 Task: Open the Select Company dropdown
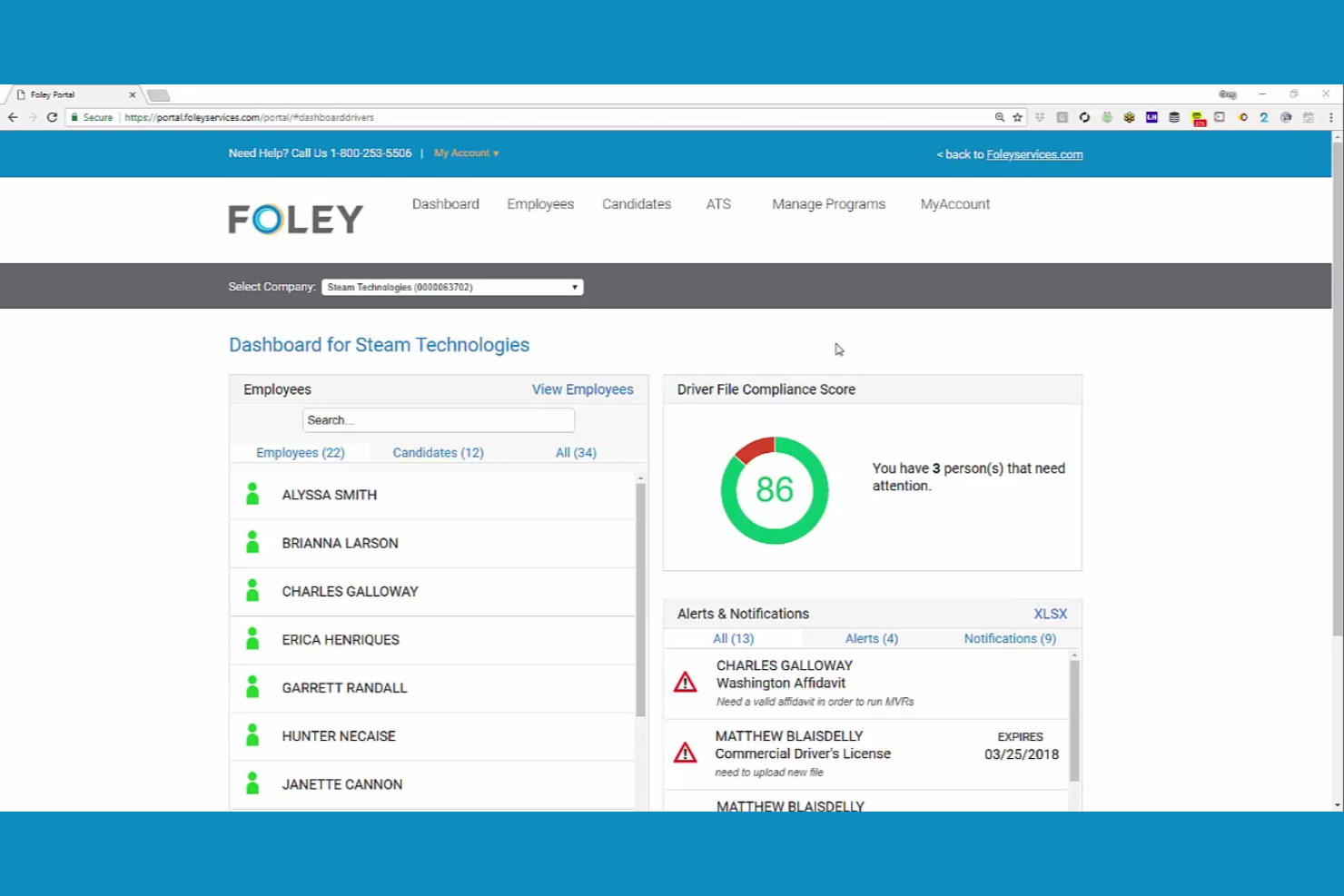[x=452, y=287]
